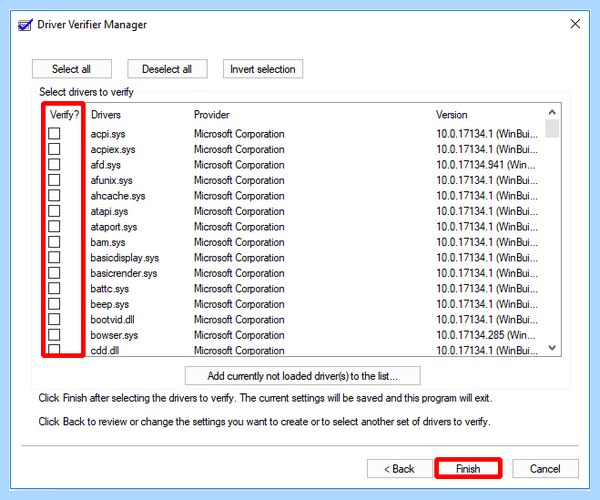Click the scroll up arrow in driver list

pyautogui.click(x=552, y=112)
